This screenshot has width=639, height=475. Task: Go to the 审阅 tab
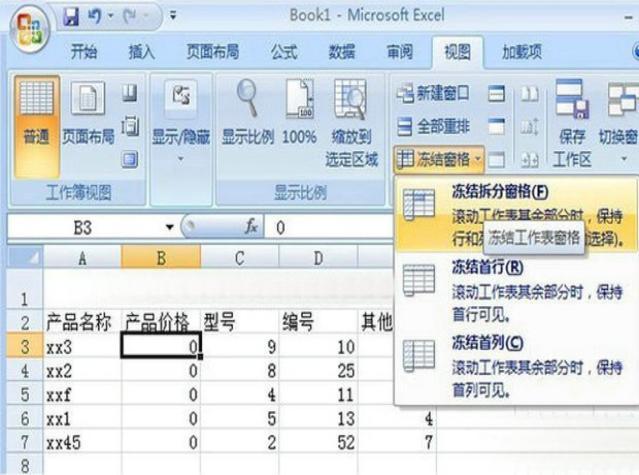pos(400,52)
